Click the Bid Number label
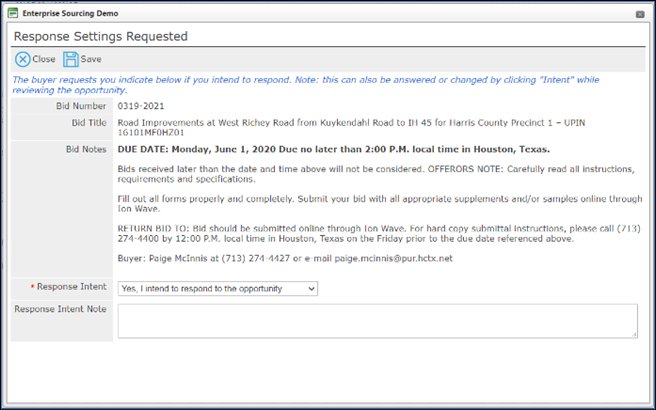The image size is (656, 410). tap(81, 106)
